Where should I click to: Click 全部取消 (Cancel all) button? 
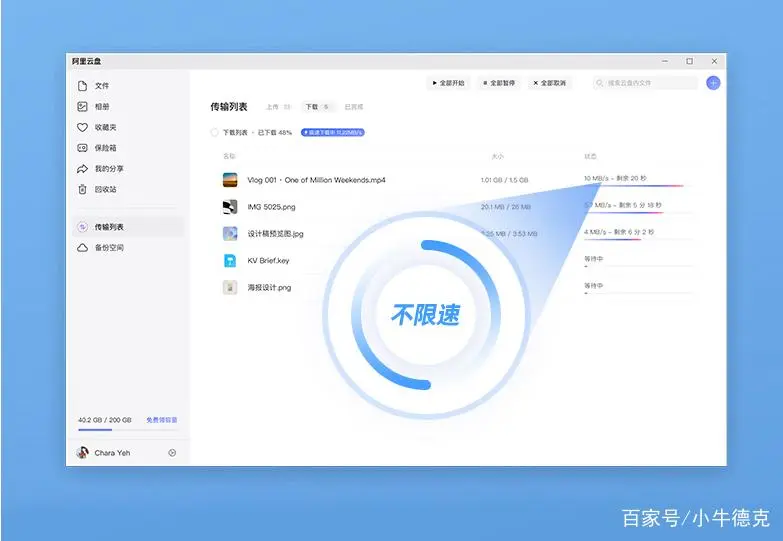click(549, 83)
